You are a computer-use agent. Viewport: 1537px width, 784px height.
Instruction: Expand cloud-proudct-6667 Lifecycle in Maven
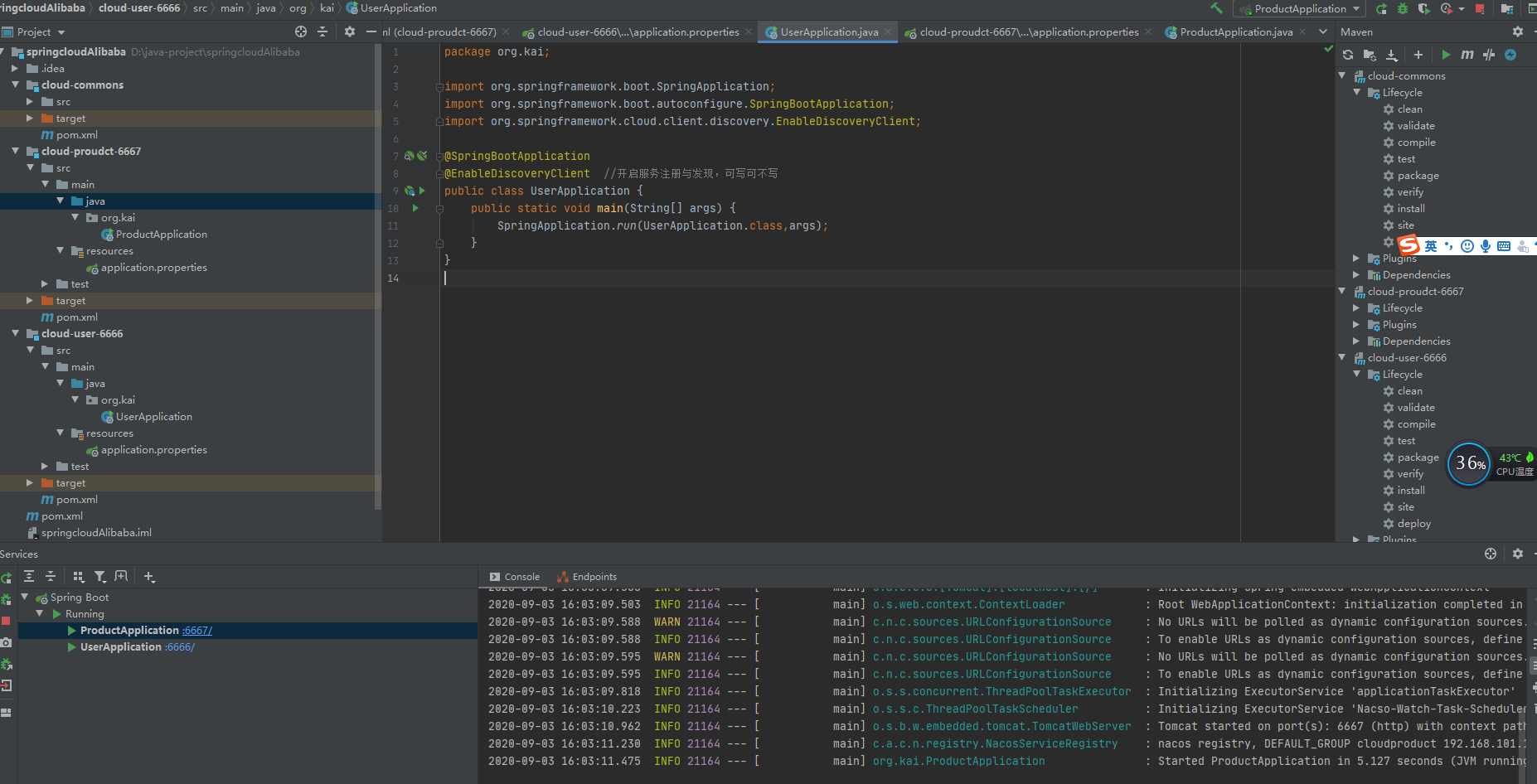pyautogui.click(x=1356, y=307)
